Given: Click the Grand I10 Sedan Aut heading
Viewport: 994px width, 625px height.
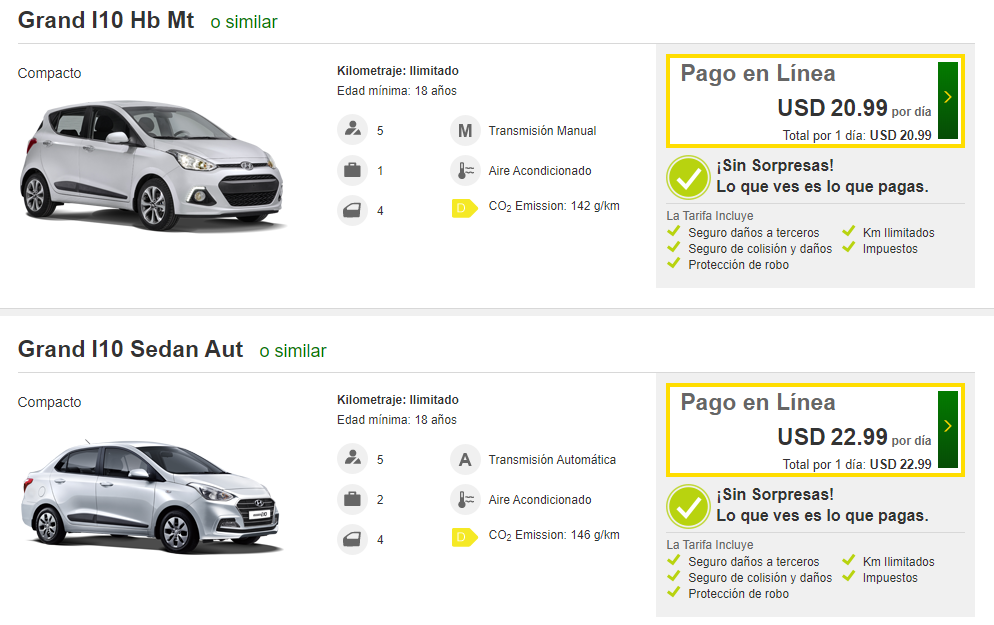Looking at the screenshot, I should coord(130,350).
